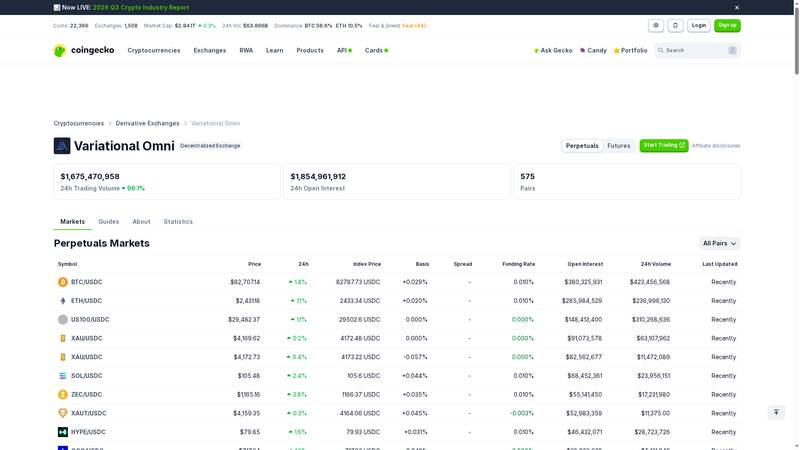Viewport: 800px width, 450px height.
Task: Sort by the Open Interest column header
Action: pos(585,264)
